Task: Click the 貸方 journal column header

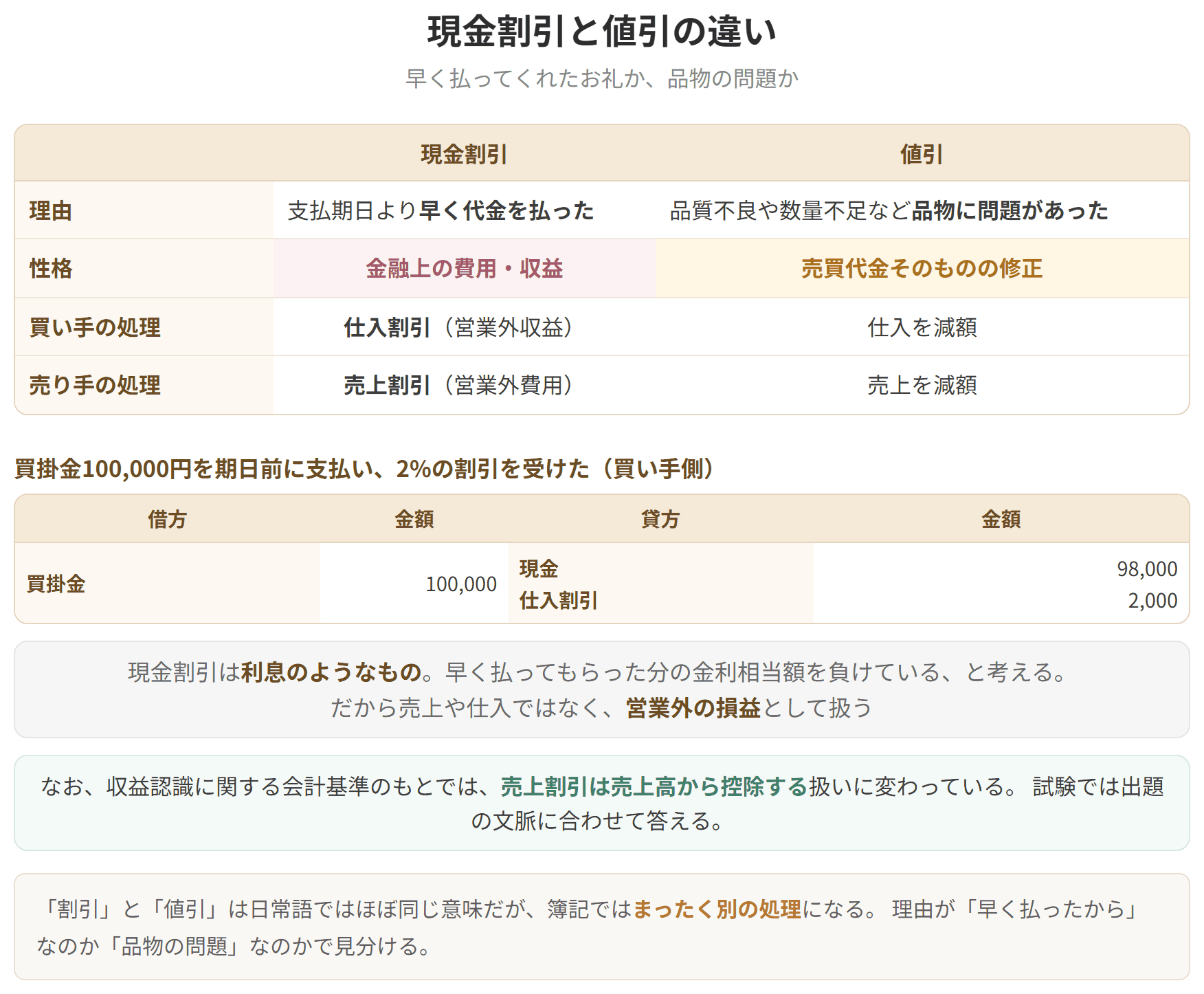Action: click(x=660, y=519)
